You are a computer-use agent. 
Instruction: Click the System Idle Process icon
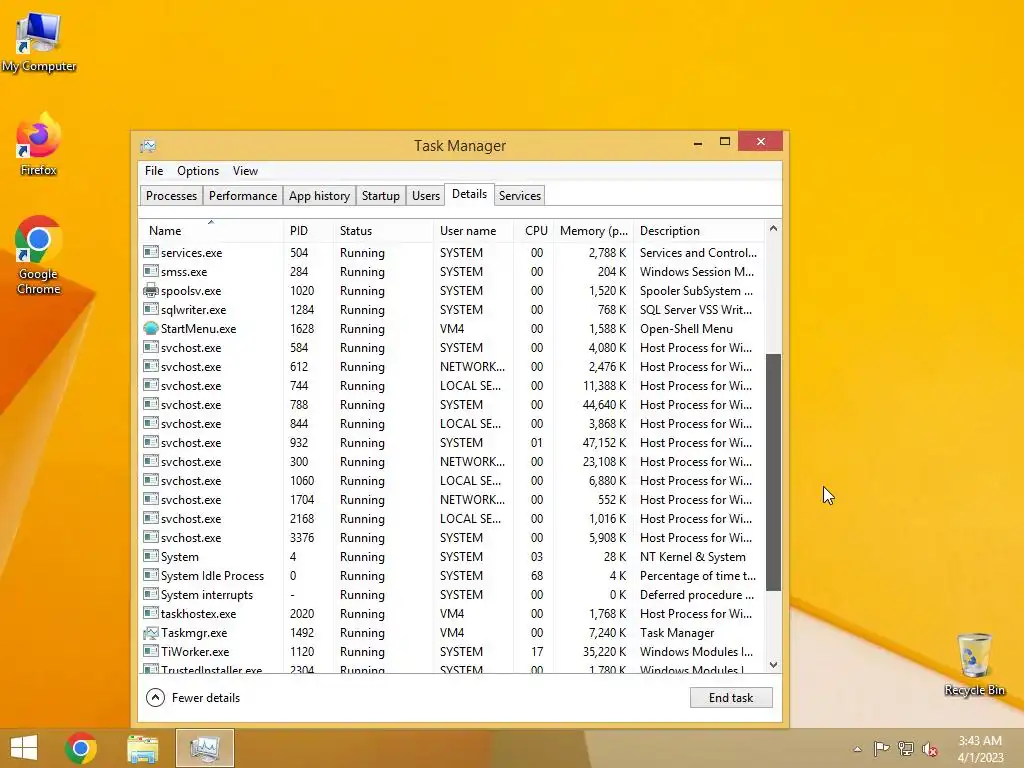point(151,575)
